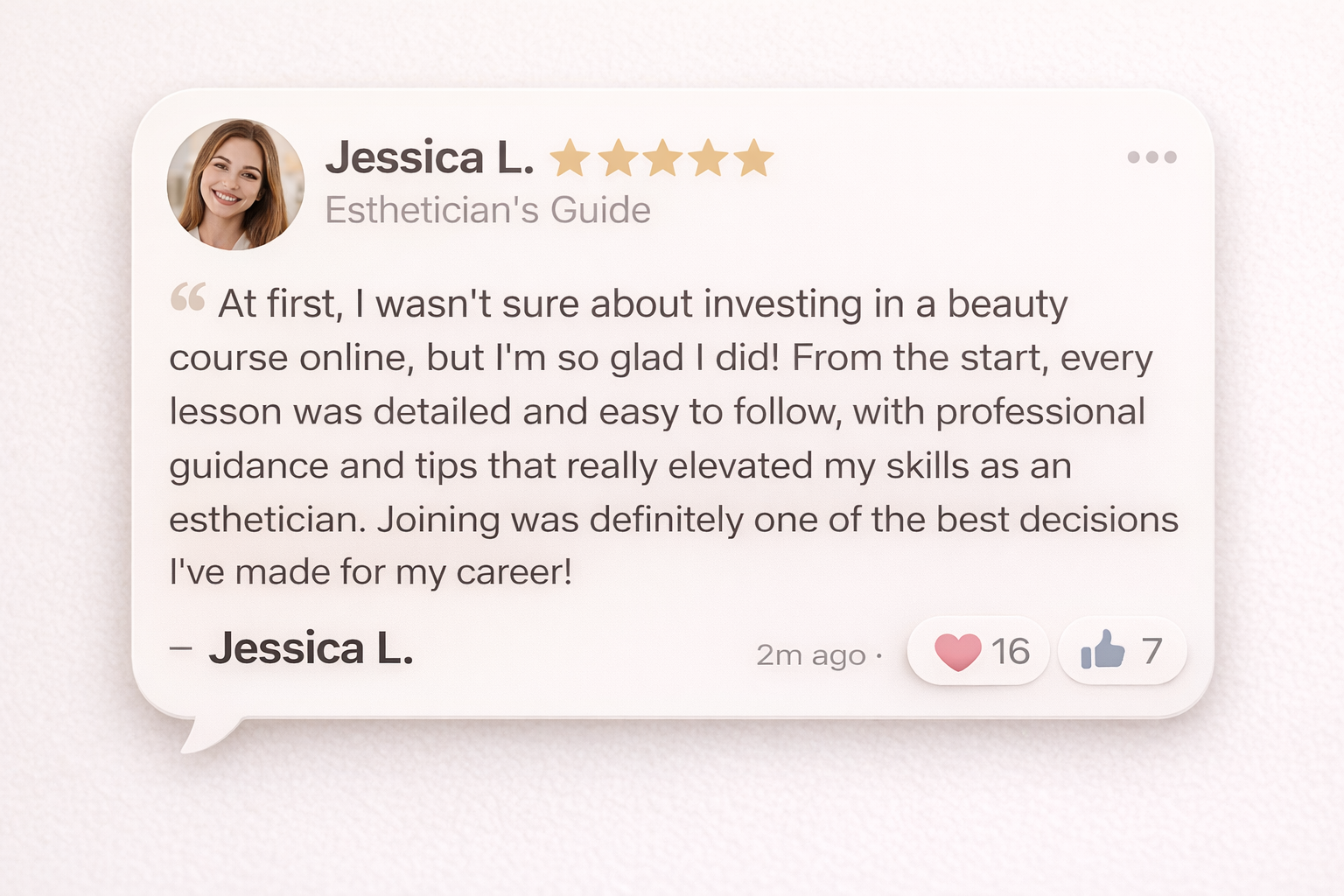Open the Jessica L. name beside the avatar
Viewport: 1344px width, 896px height.
[x=430, y=158]
